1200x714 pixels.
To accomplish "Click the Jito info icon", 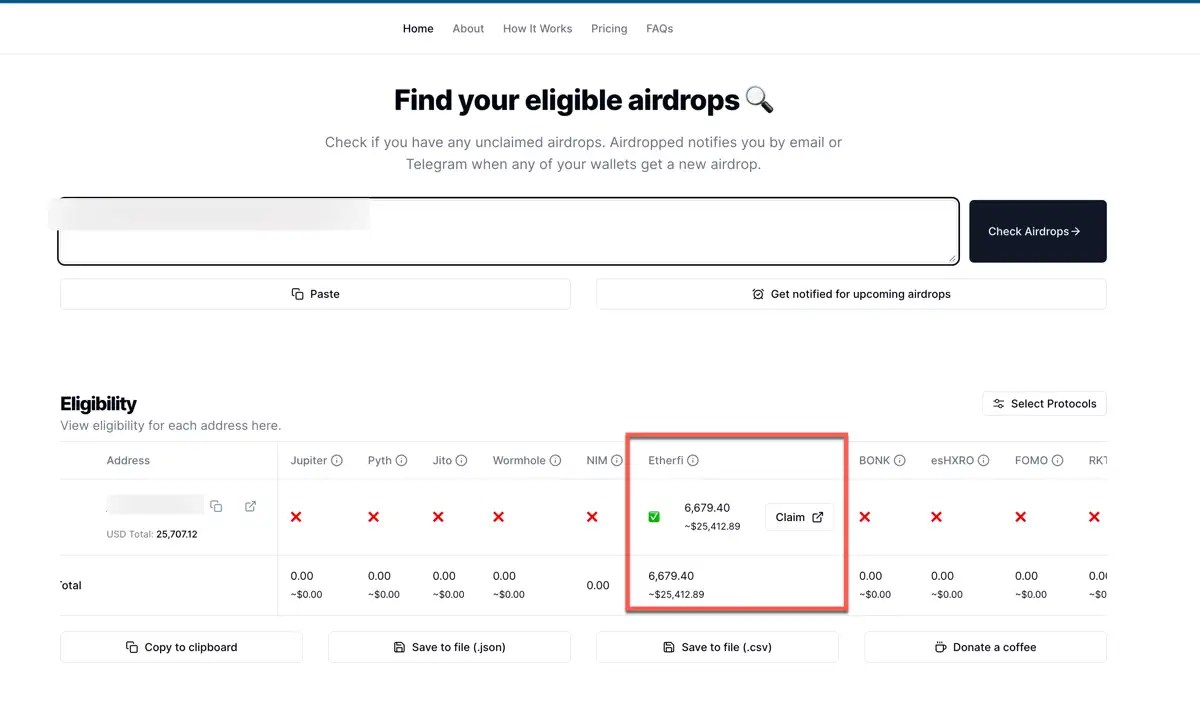I will tap(462, 461).
